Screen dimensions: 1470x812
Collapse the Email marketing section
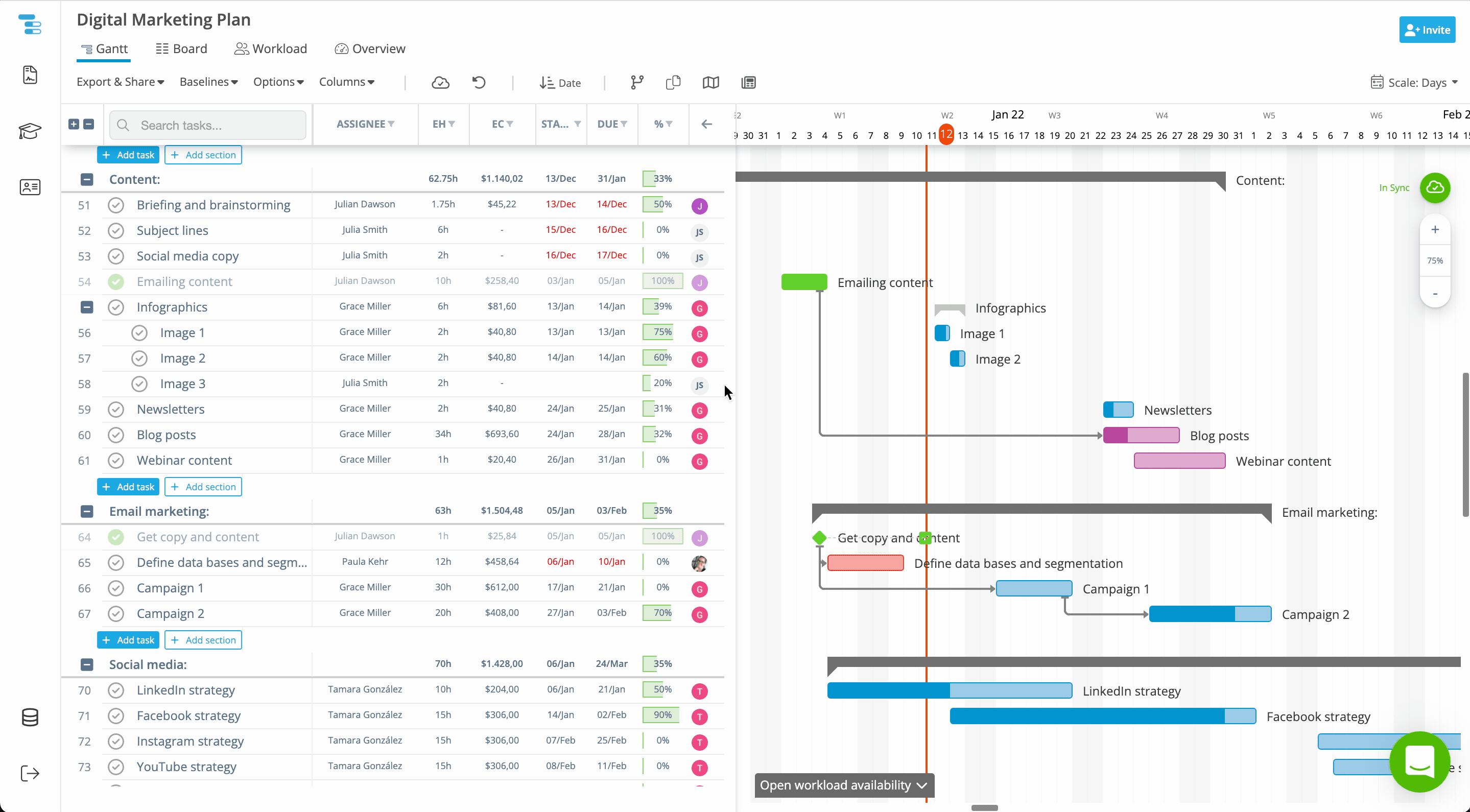(87, 511)
